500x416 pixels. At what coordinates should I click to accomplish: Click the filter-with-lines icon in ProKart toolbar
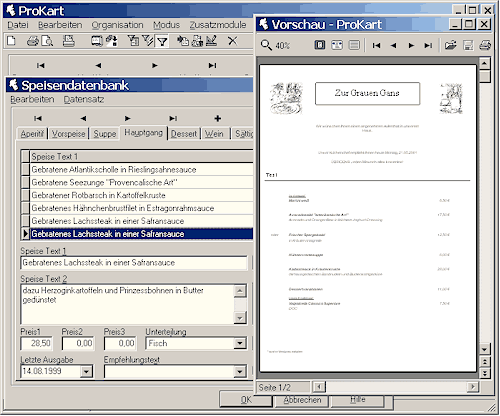tap(148, 41)
